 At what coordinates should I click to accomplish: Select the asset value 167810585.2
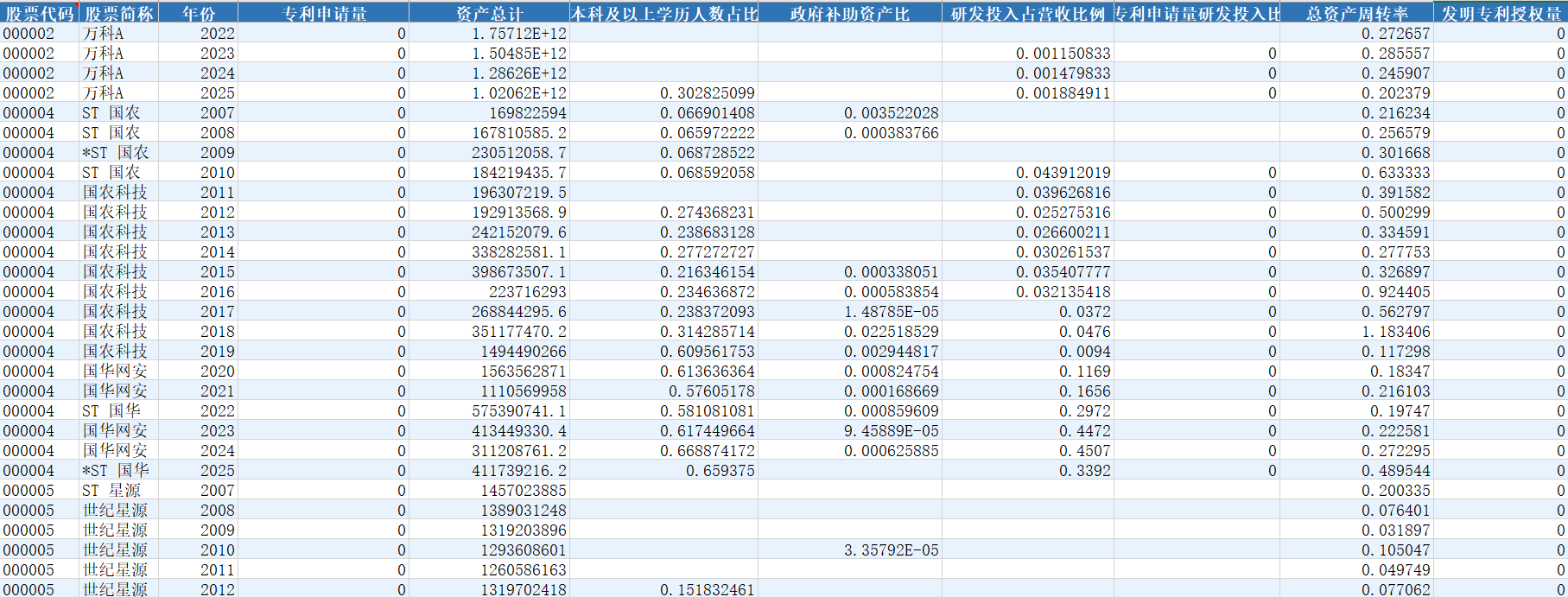pyautogui.click(x=489, y=132)
